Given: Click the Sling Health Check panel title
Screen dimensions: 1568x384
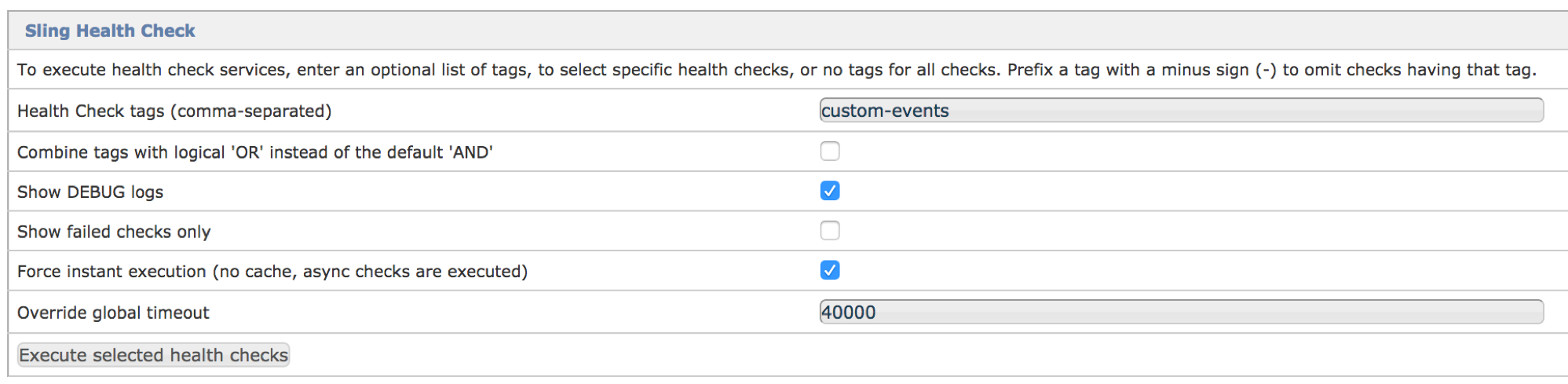Looking at the screenshot, I should coord(110,31).
